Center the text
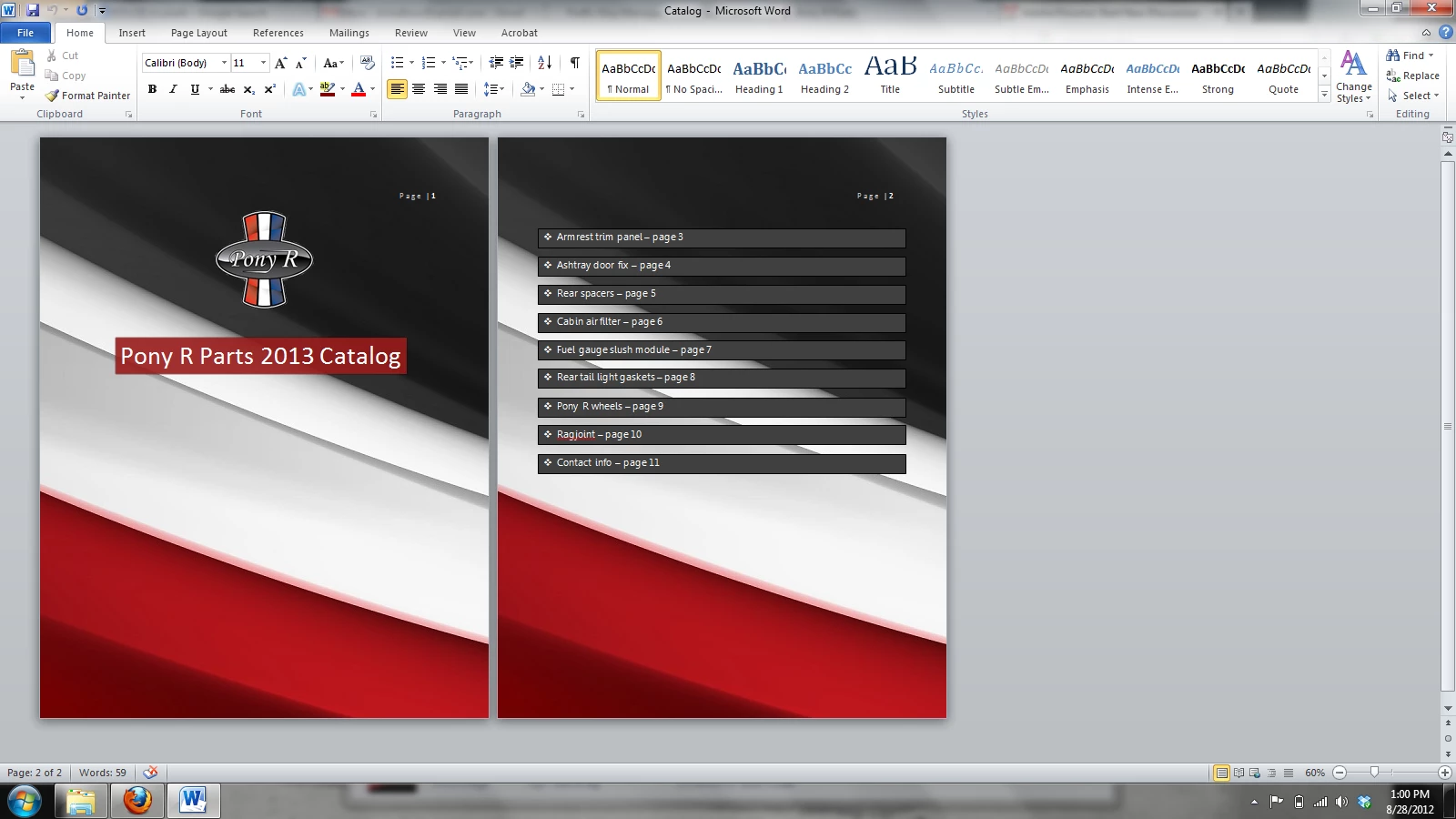Viewport: 1456px width, 819px height. click(x=419, y=89)
